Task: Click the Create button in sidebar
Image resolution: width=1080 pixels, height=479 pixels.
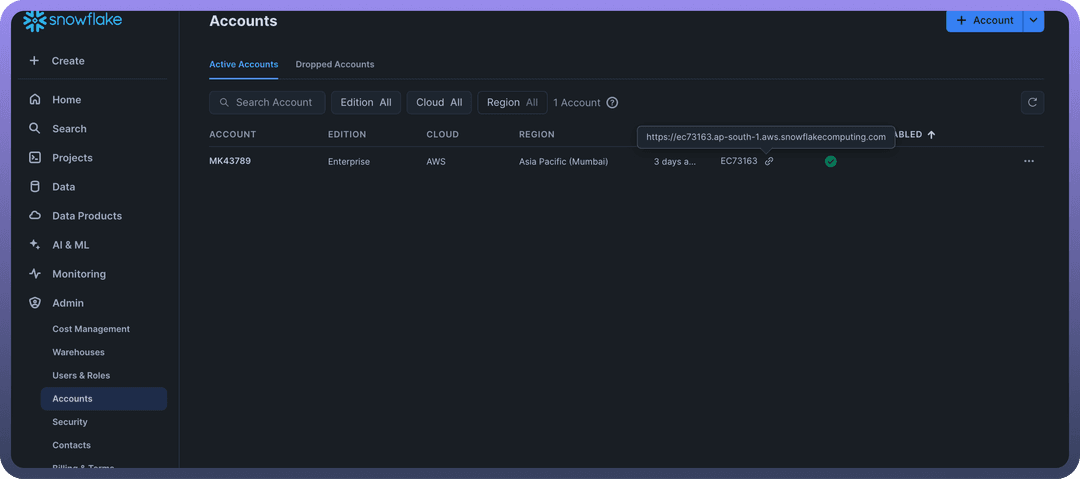Action: 68,61
